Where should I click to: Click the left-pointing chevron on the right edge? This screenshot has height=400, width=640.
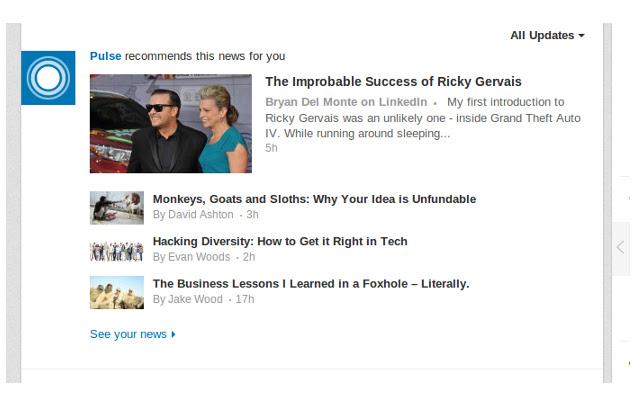pyautogui.click(x=621, y=247)
